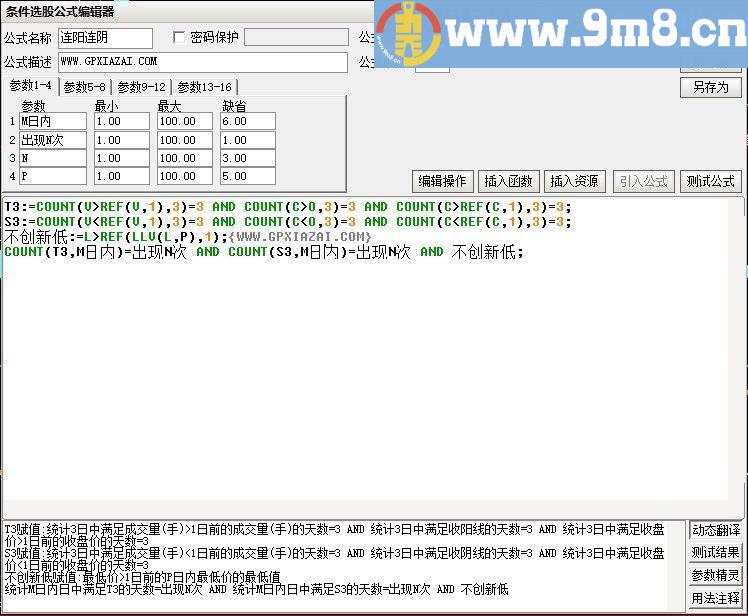This screenshot has width=748, height=616.
Task: Select the 参数13-16 tab
Action: [x=204, y=87]
